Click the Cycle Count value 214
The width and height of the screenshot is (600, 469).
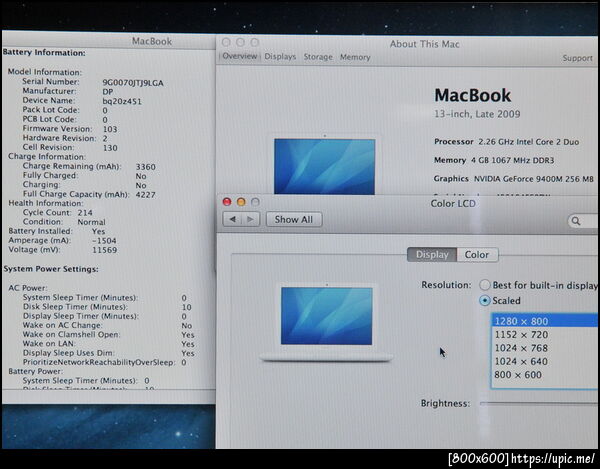coord(85,213)
